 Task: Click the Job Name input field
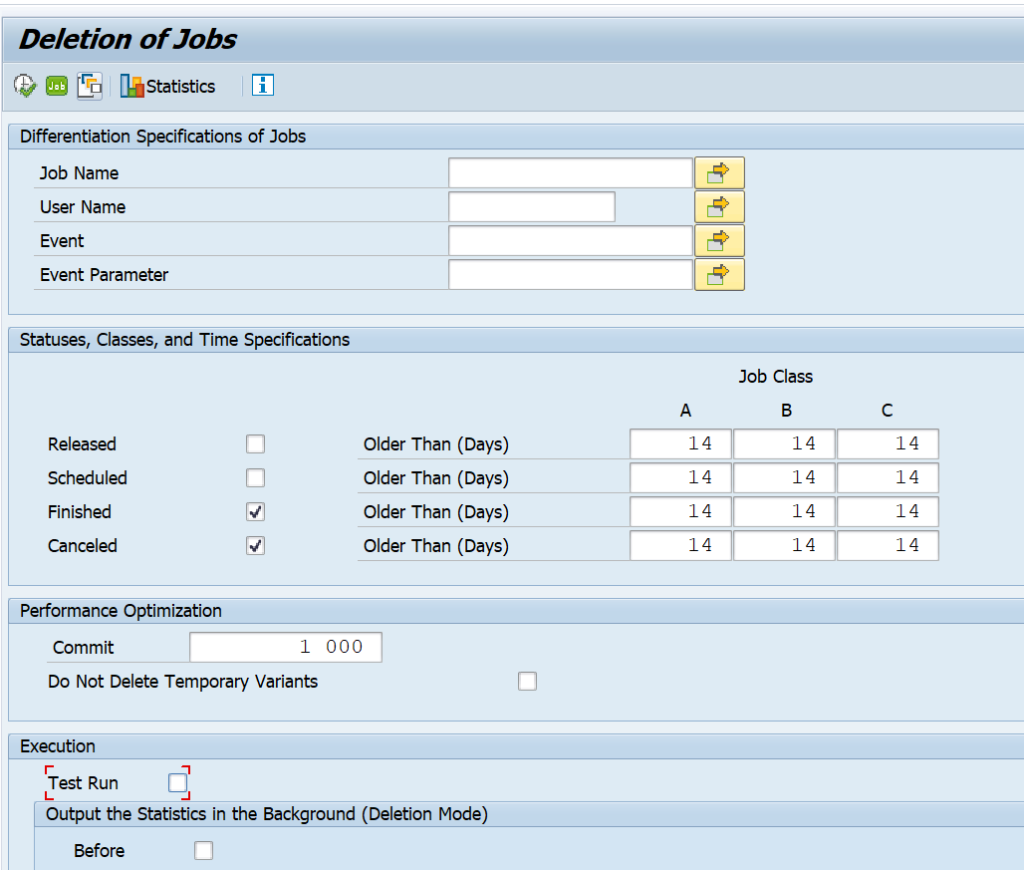pyautogui.click(x=570, y=173)
